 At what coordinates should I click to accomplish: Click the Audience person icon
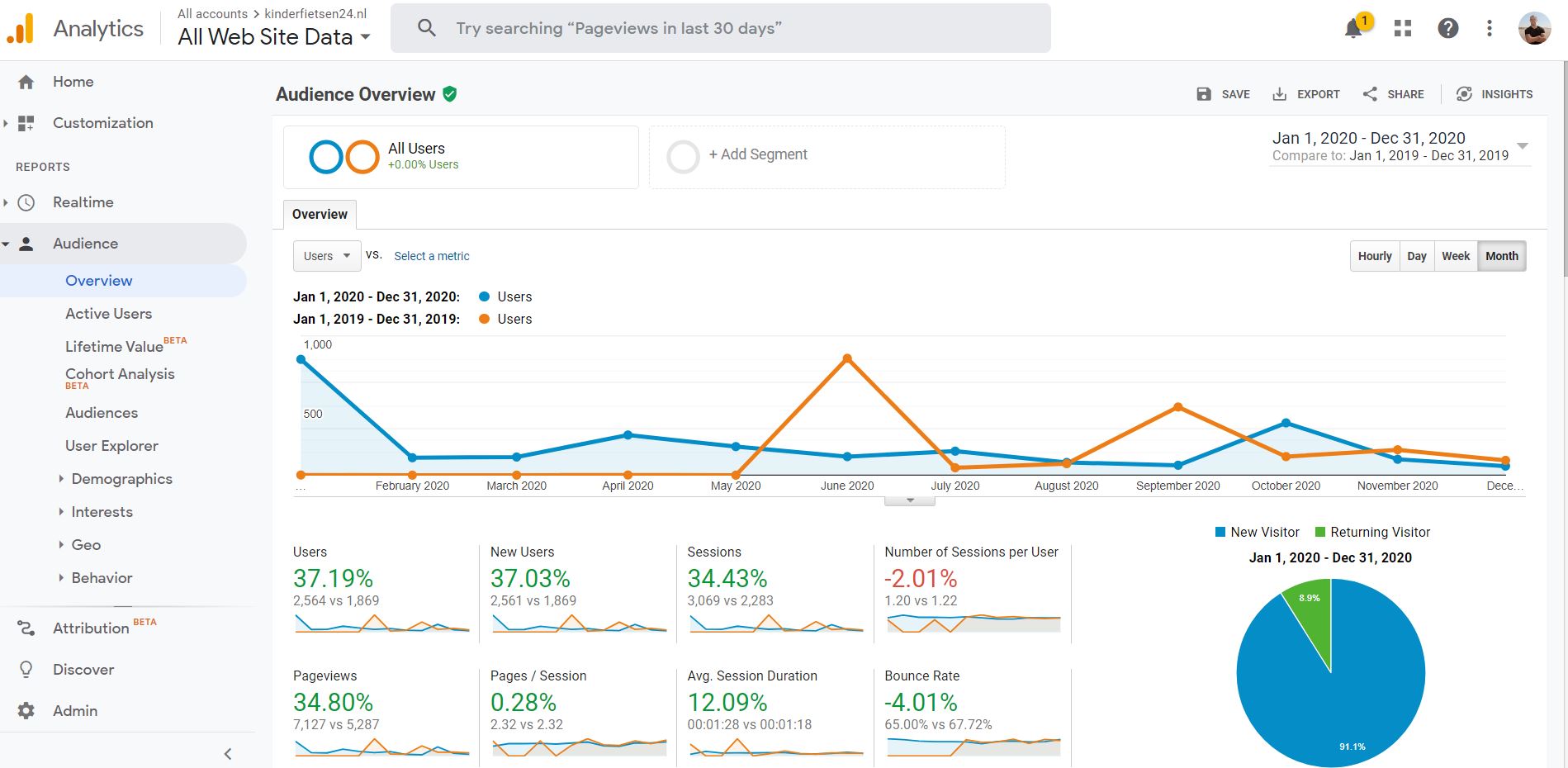click(26, 244)
